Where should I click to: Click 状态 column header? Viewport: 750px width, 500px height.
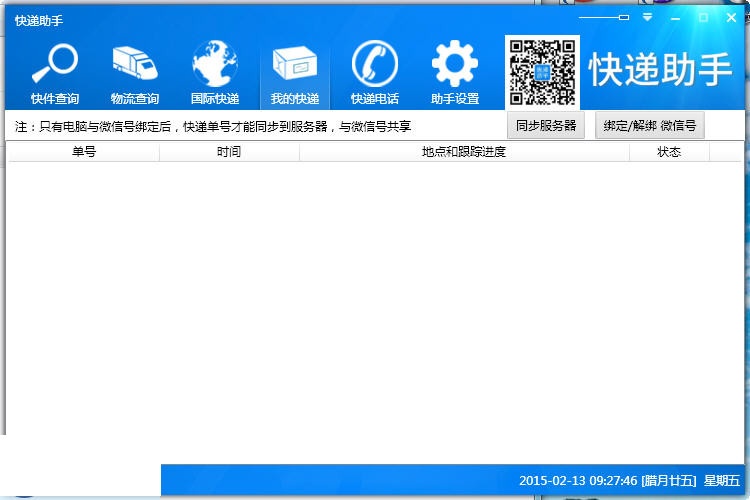coord(669,152)
